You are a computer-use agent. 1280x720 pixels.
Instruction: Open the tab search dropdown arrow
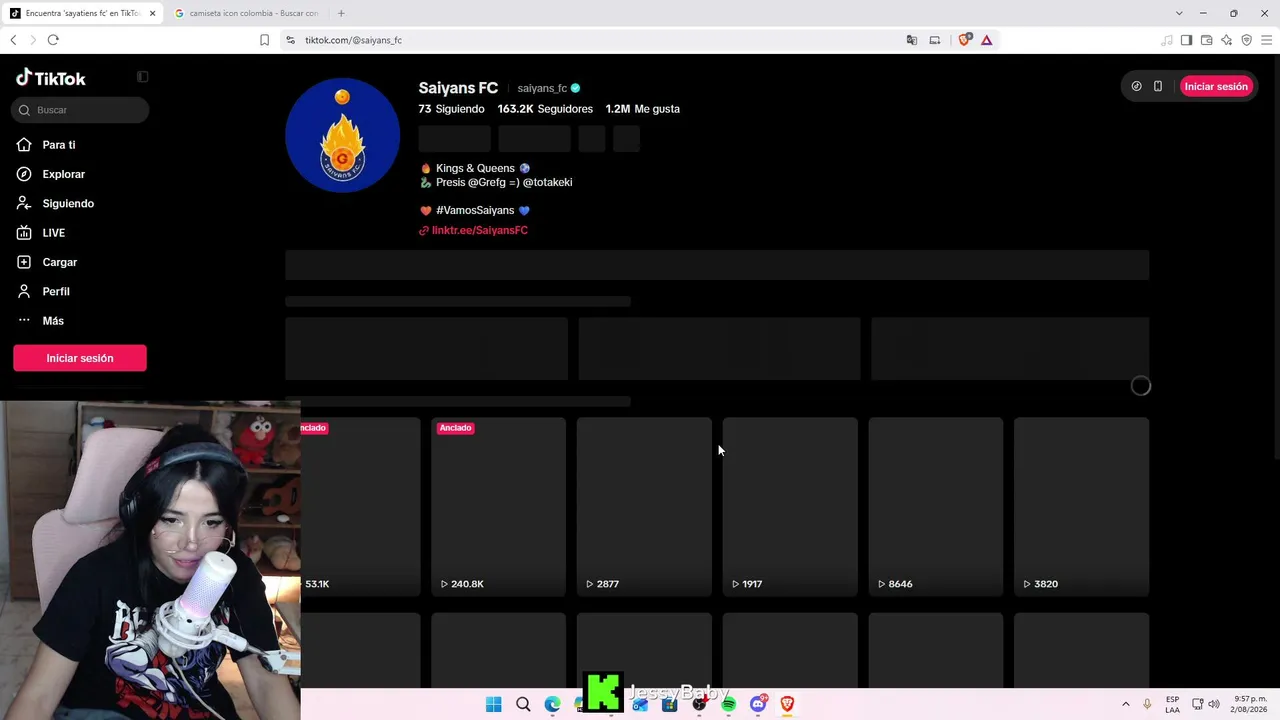point(1179,13)
